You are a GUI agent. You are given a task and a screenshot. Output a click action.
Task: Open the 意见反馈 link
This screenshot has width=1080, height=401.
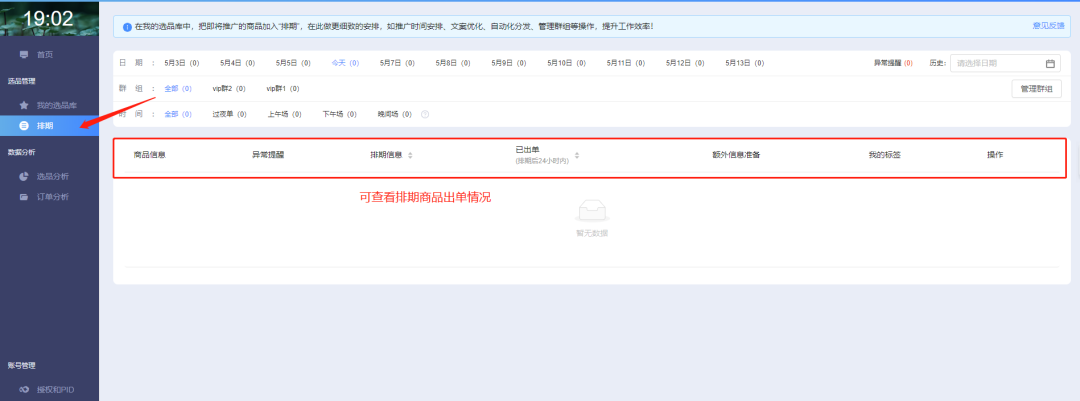(x=1047, y=25)
